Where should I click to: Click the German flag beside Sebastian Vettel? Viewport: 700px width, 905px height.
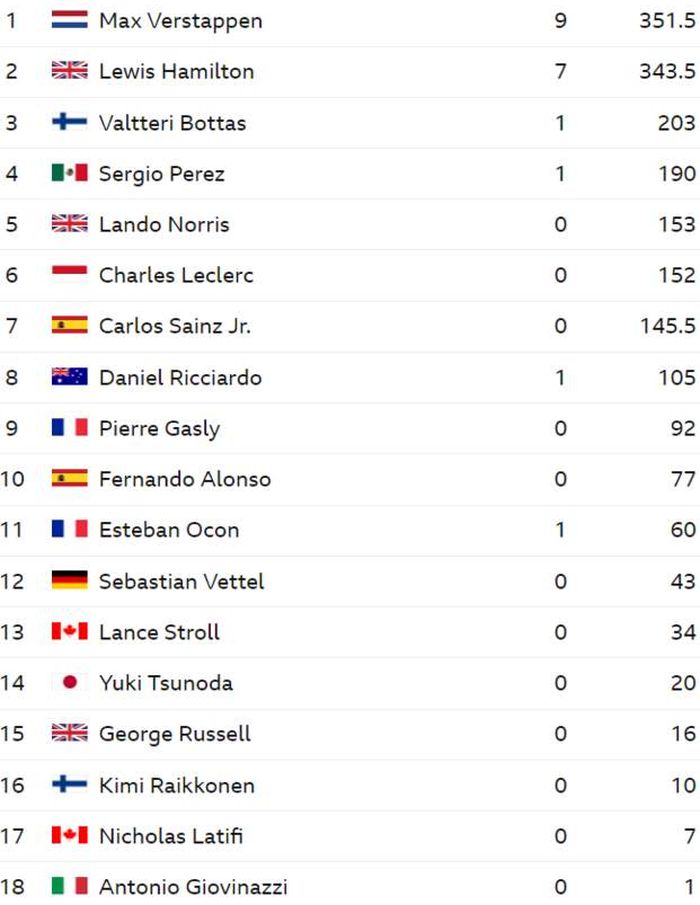point(69,581)
